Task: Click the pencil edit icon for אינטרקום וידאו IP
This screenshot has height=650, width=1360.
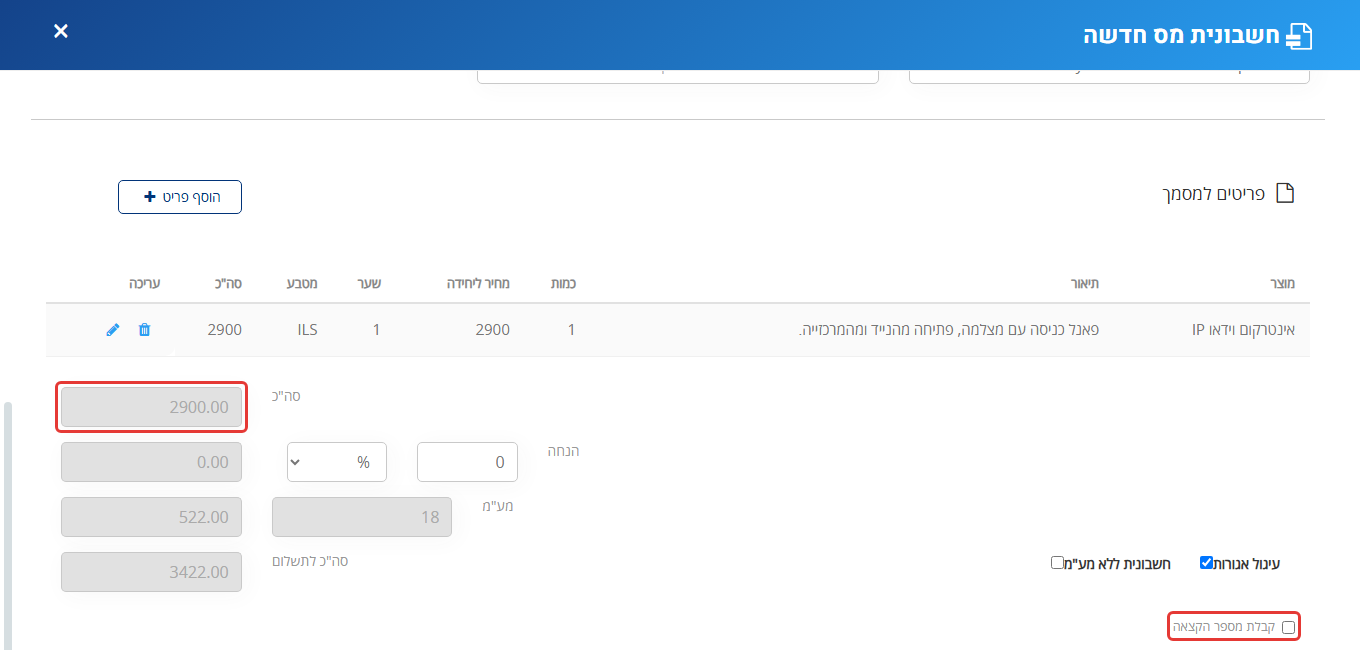Action: coord(112,330)
